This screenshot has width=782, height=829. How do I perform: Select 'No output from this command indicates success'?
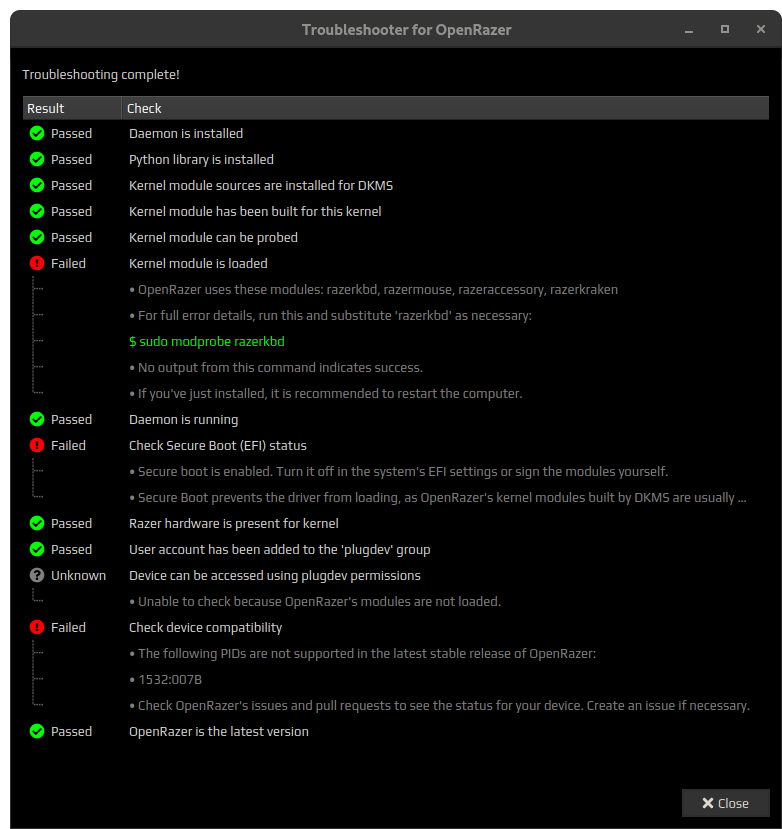(x=276, y=367)
